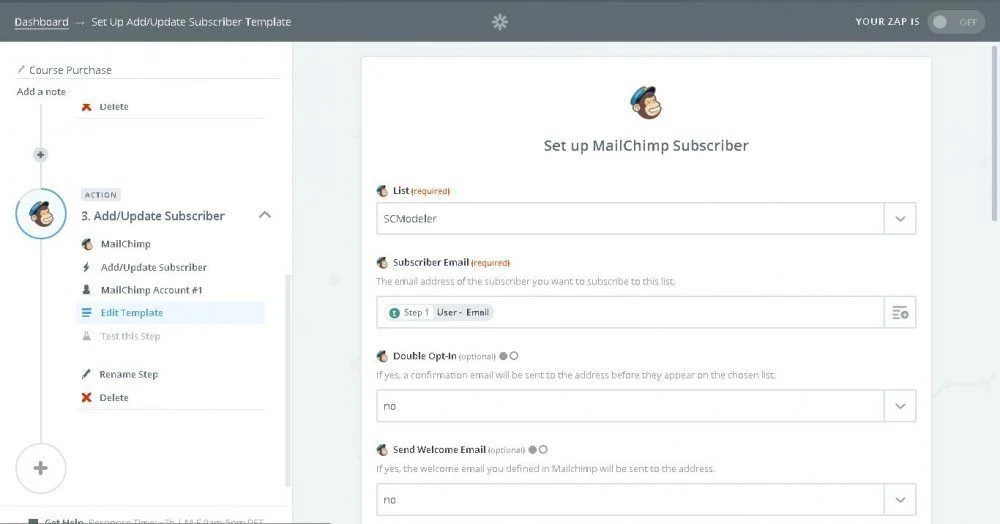Click the large plus to add step
The width and height of the screenshot is (1000, 524).
point(41,468)
